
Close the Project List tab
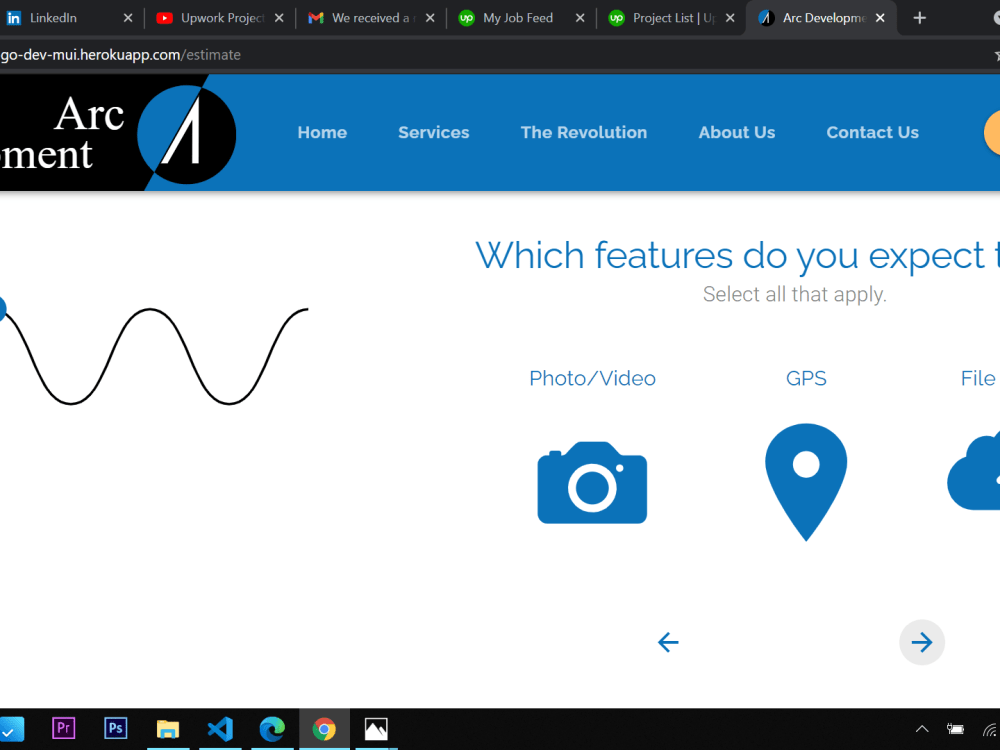tap(730, 18)
